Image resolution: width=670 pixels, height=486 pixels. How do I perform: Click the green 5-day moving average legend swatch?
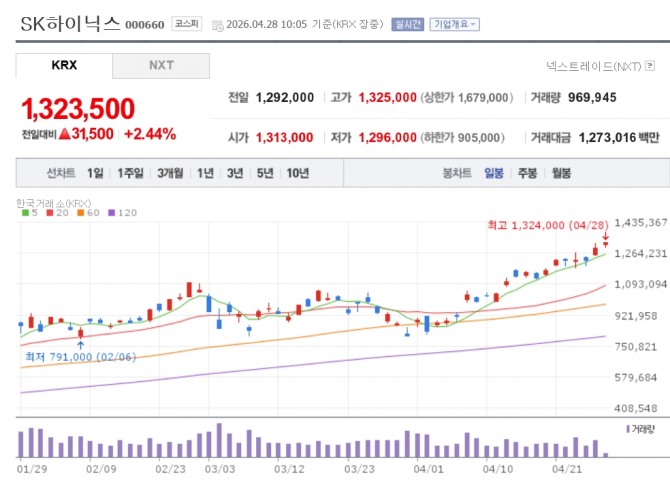click(25, 212)
